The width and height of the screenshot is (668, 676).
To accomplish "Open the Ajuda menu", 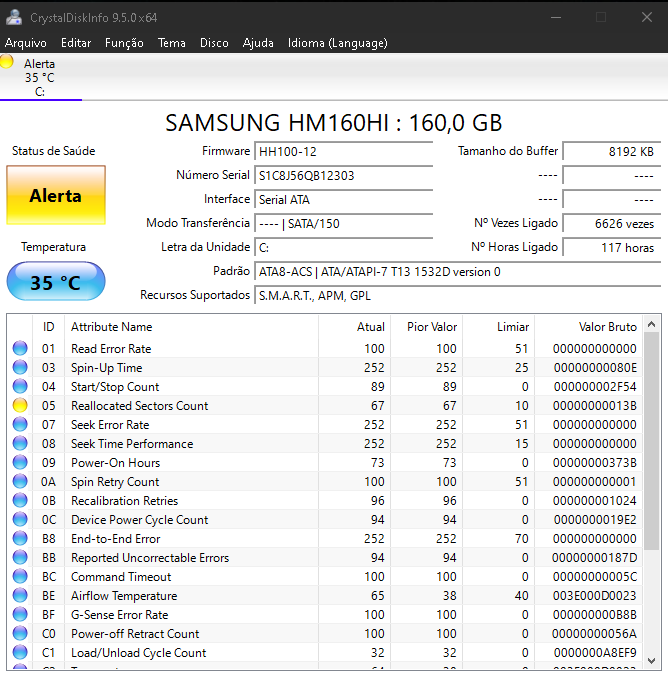I will tap(258, 43).
